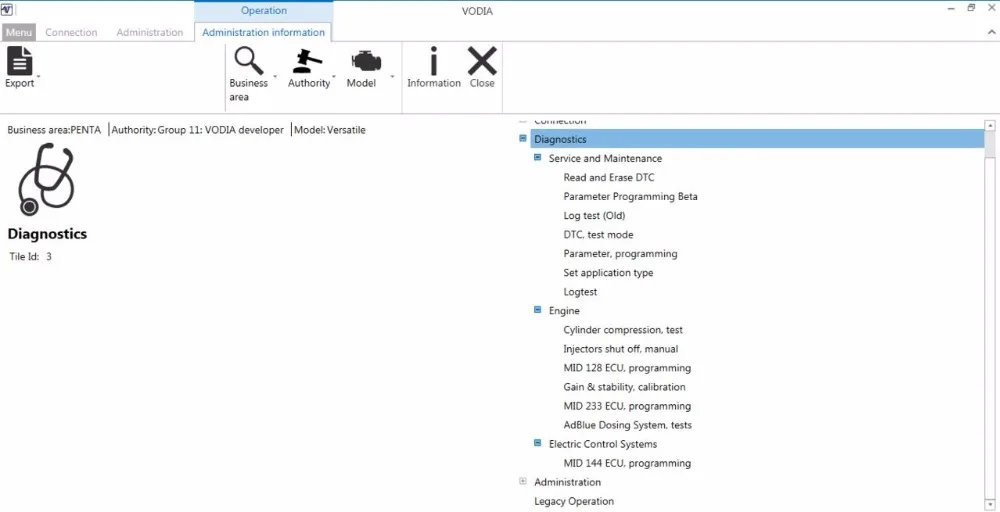Select the Administration information tab
Screen dimensions: 1000x512
[263, 33]
